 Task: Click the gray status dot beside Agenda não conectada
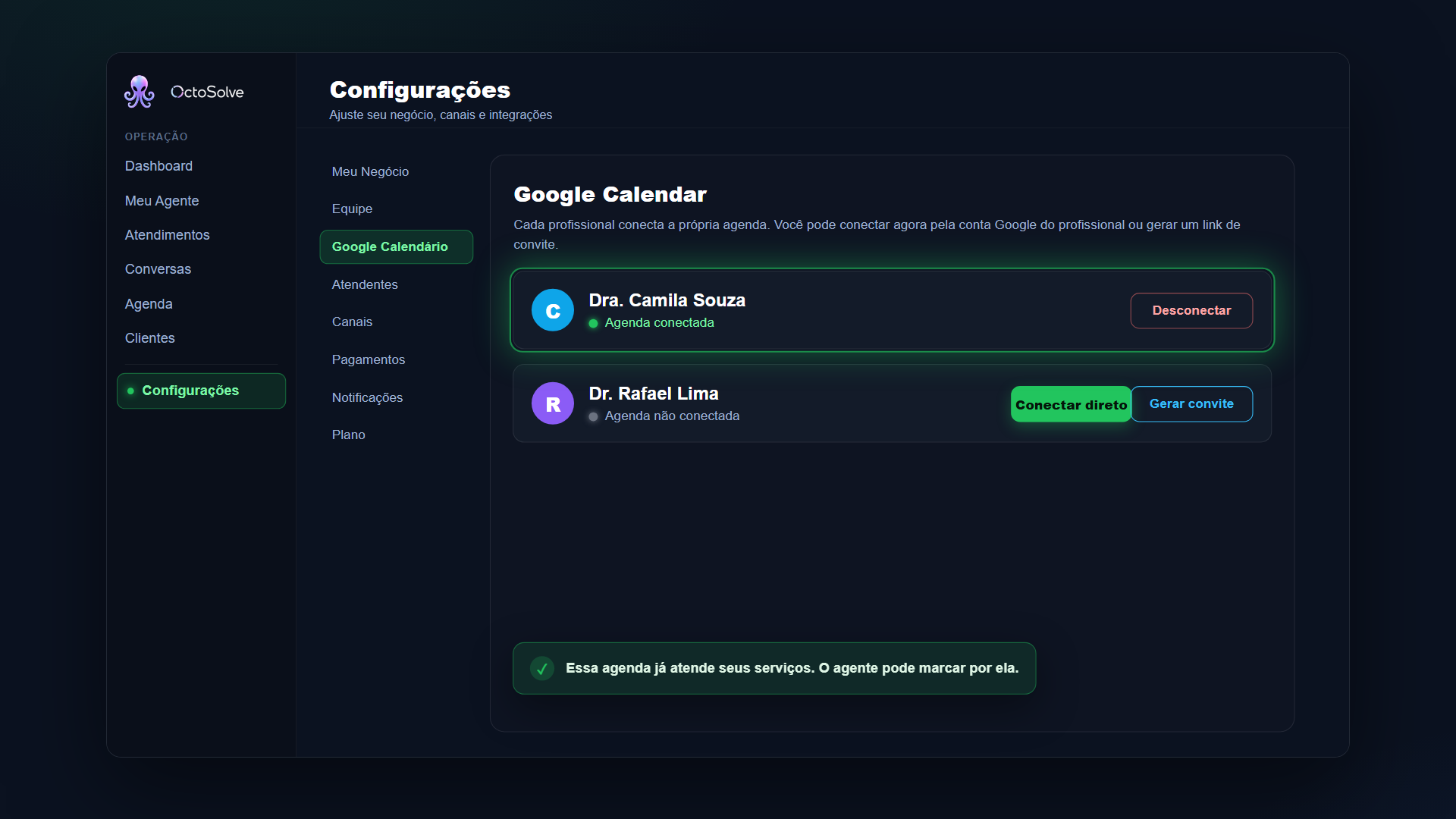click(593, 416)
